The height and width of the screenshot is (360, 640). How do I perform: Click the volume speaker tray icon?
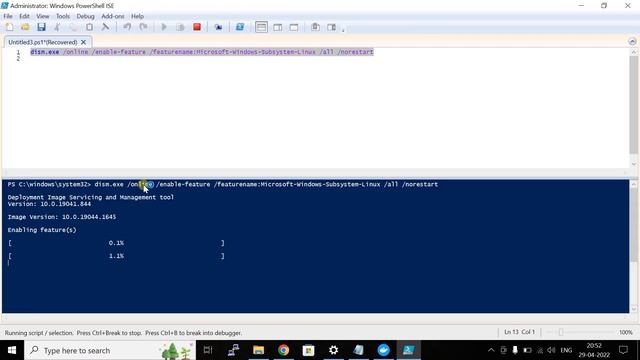551,350
